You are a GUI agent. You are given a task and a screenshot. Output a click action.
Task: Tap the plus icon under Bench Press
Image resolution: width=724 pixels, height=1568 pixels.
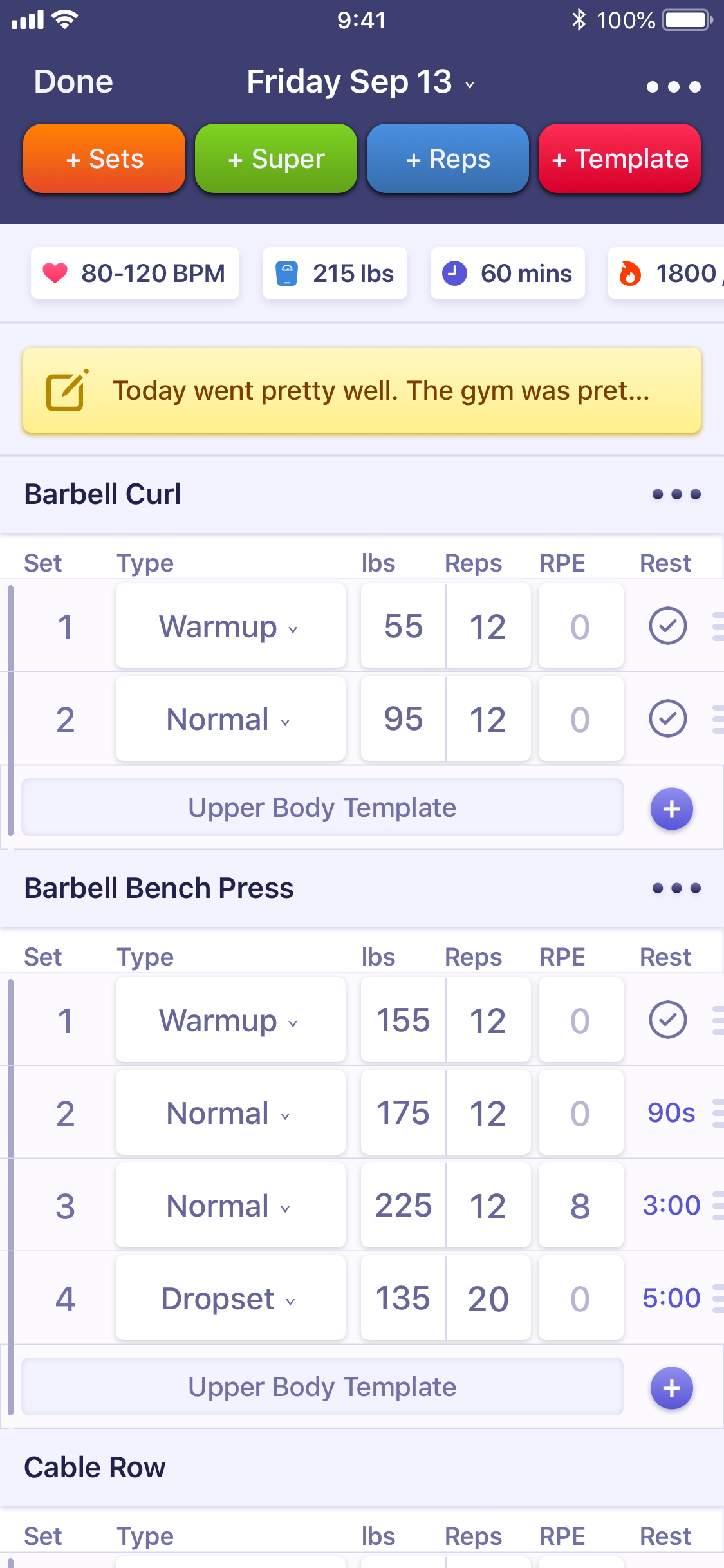[x=671, y=1388]
